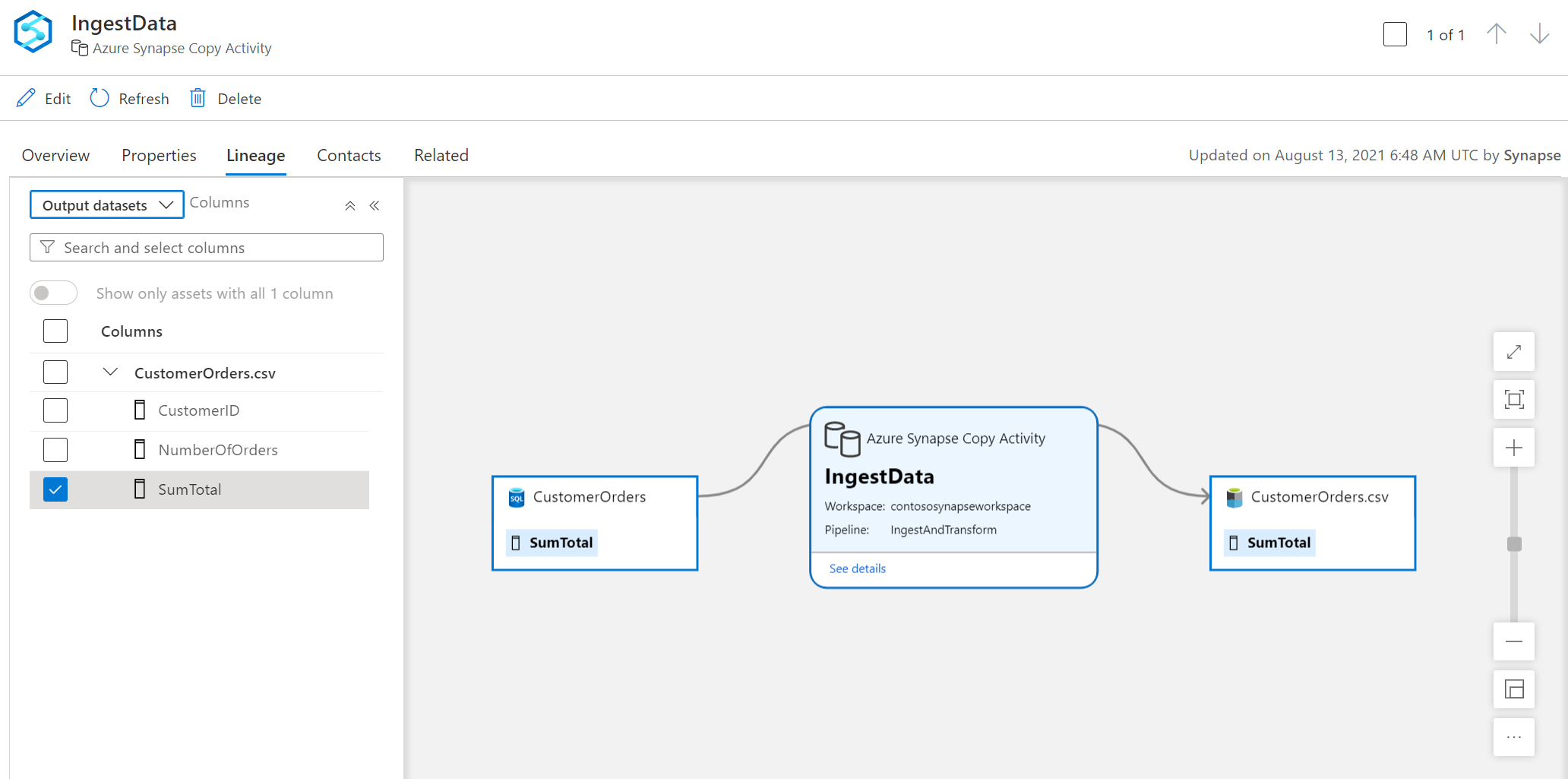Viewport: 1568px width, 779px height.
Task: Open the Overview tab
Action: (x=55, y=155)
